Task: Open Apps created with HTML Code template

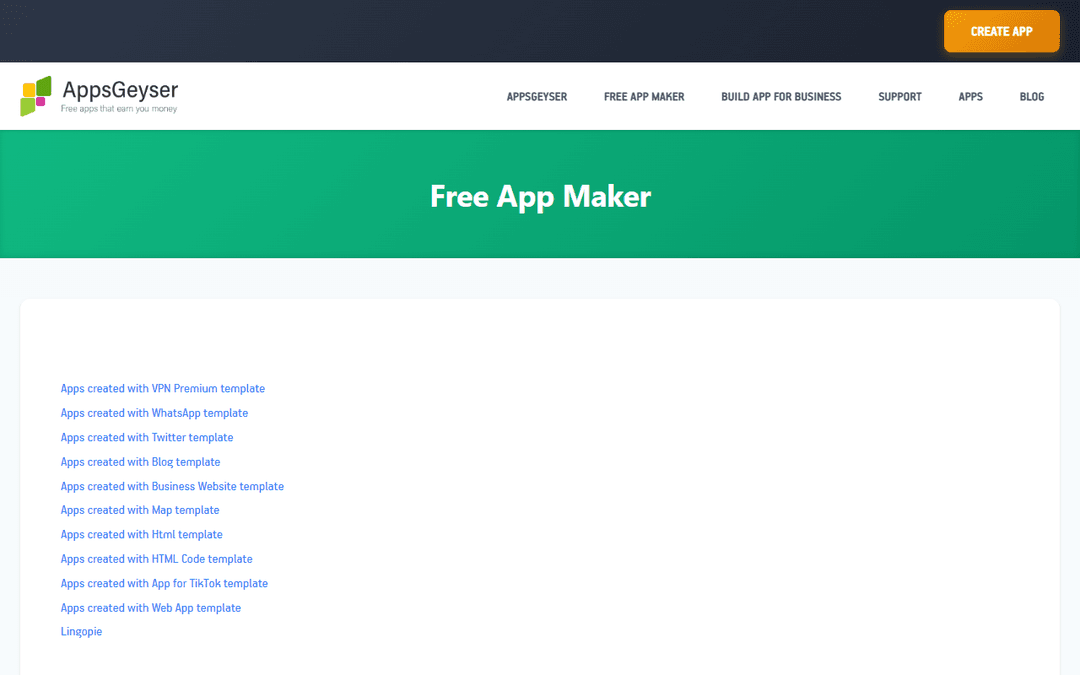Action: click(x=156, y=559)
